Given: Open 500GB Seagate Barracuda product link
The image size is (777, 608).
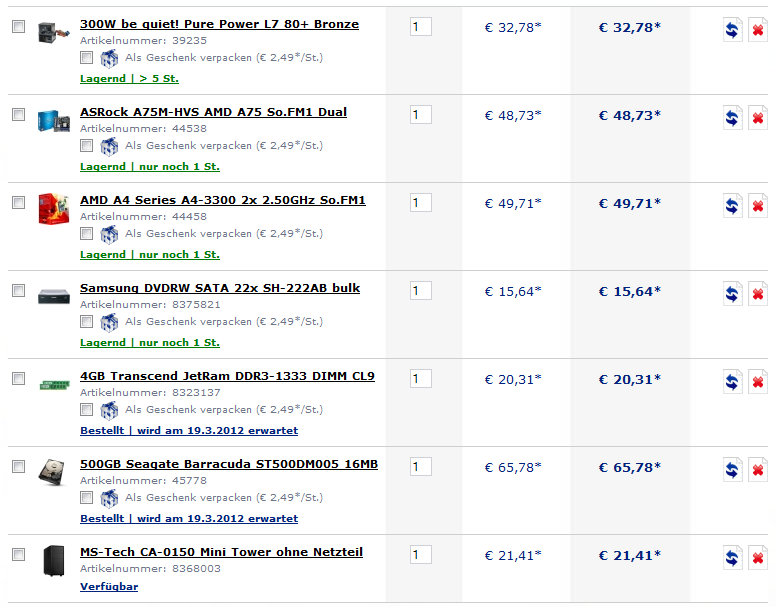Looking at the screenshot, I should (x=229, y=464).
